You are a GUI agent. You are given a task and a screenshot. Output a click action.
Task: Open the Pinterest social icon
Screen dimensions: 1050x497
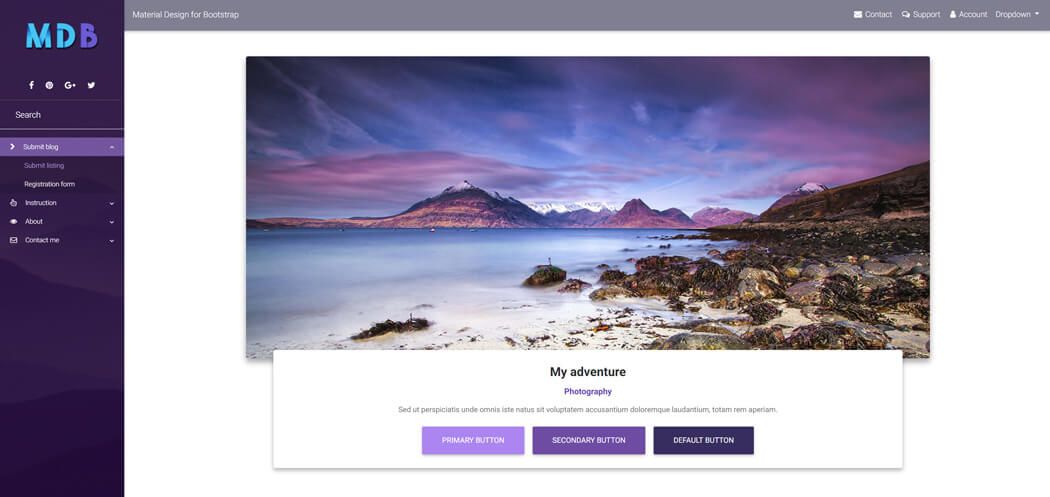(x=50, y=85)
